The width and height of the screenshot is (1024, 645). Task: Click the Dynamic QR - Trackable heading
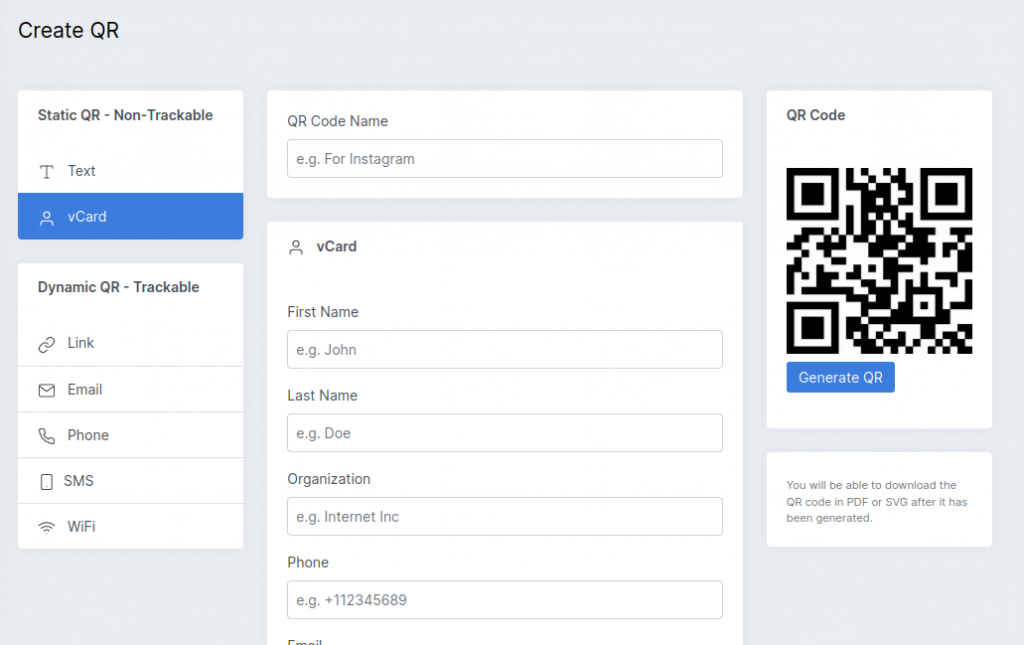pyautogui.click(x=118, y=287)
